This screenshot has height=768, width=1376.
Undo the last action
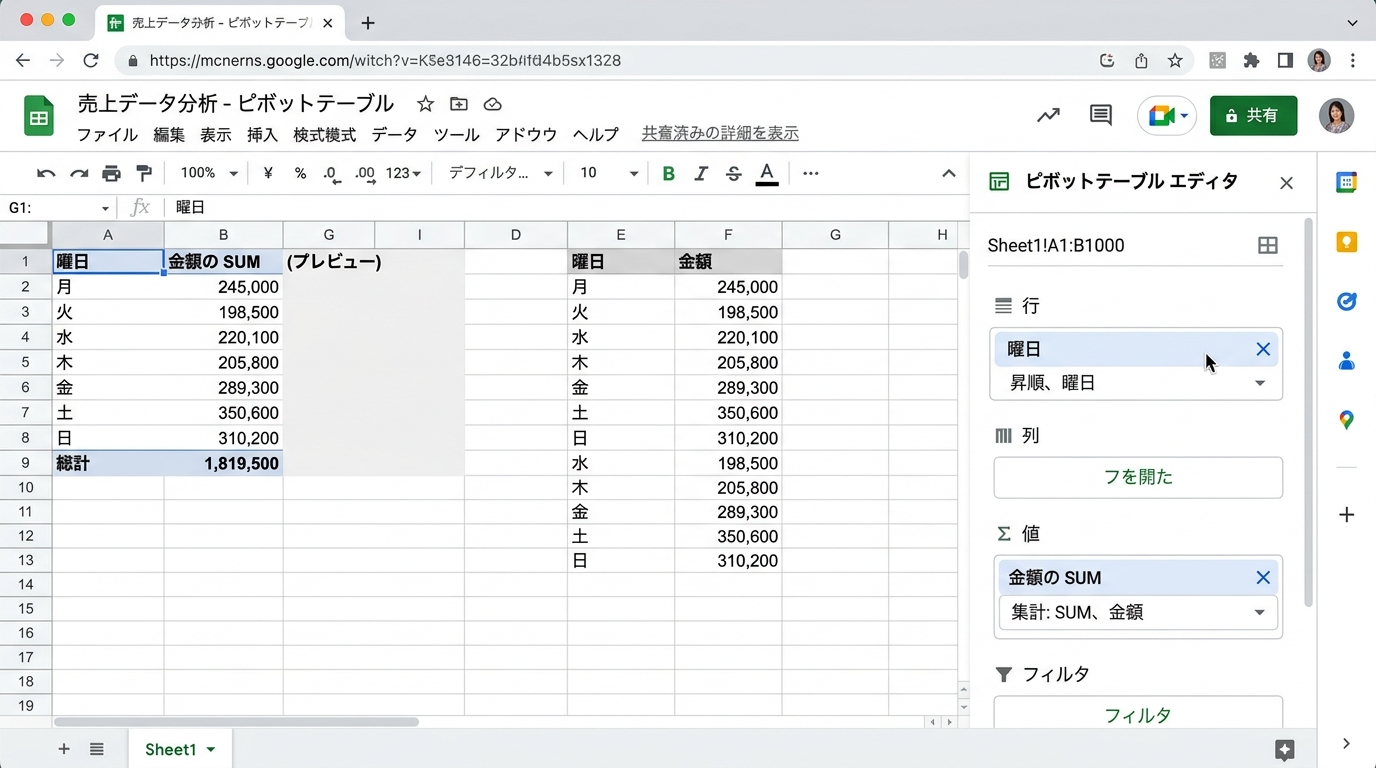pyautogui.click(x=46, y=173)
